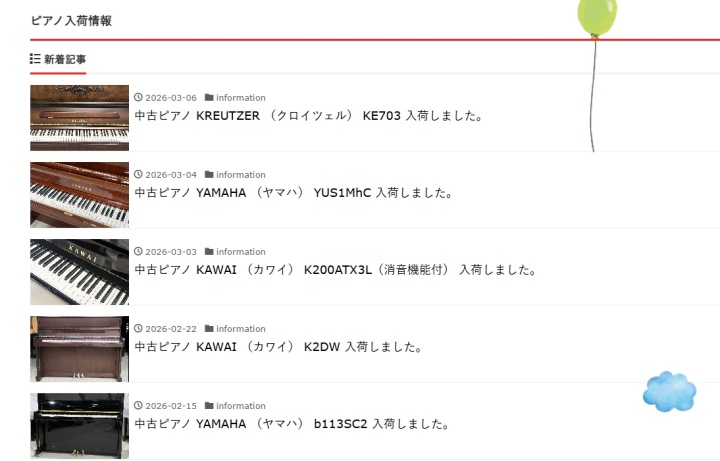Image resolution: width=720 pixels, height=461 pixels.
Task: Click the KAWAI K200ATX3L keyboard thumbnail
Action: 79,271
